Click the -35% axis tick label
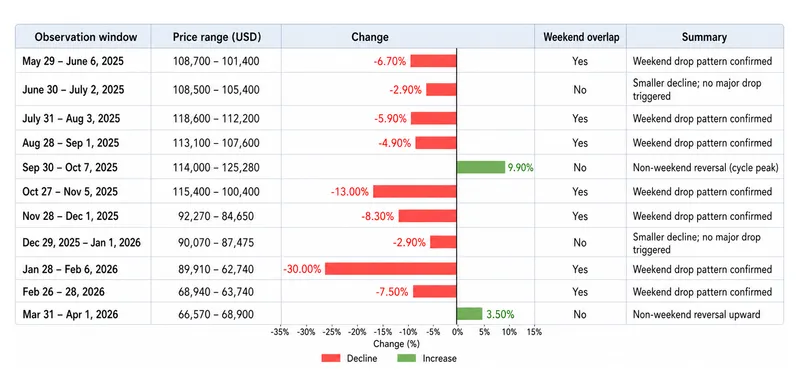This screenshot has width=800, height=387. coord(280,332)
